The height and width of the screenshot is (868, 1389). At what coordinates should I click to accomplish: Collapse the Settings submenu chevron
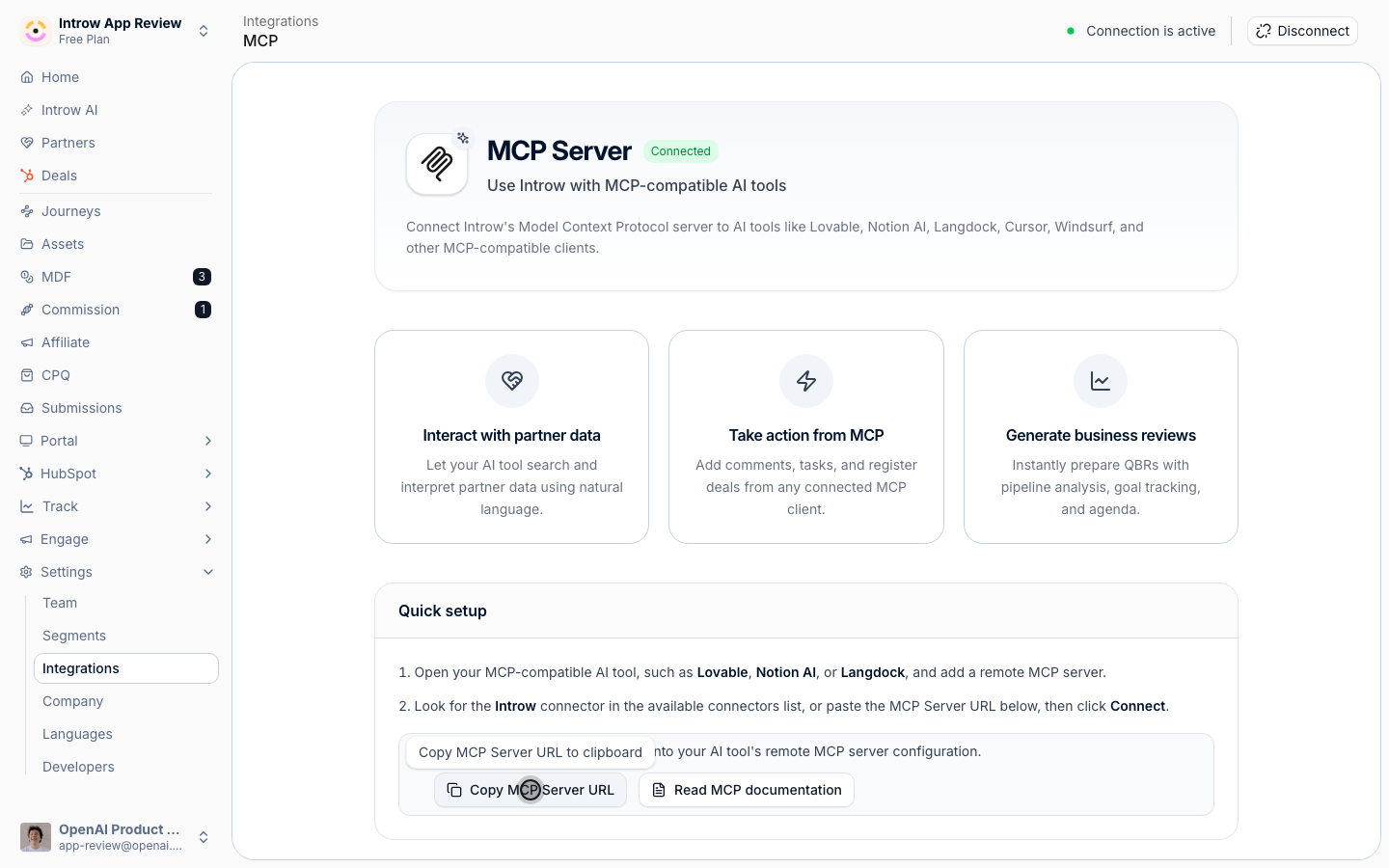(x=208, y=572)
